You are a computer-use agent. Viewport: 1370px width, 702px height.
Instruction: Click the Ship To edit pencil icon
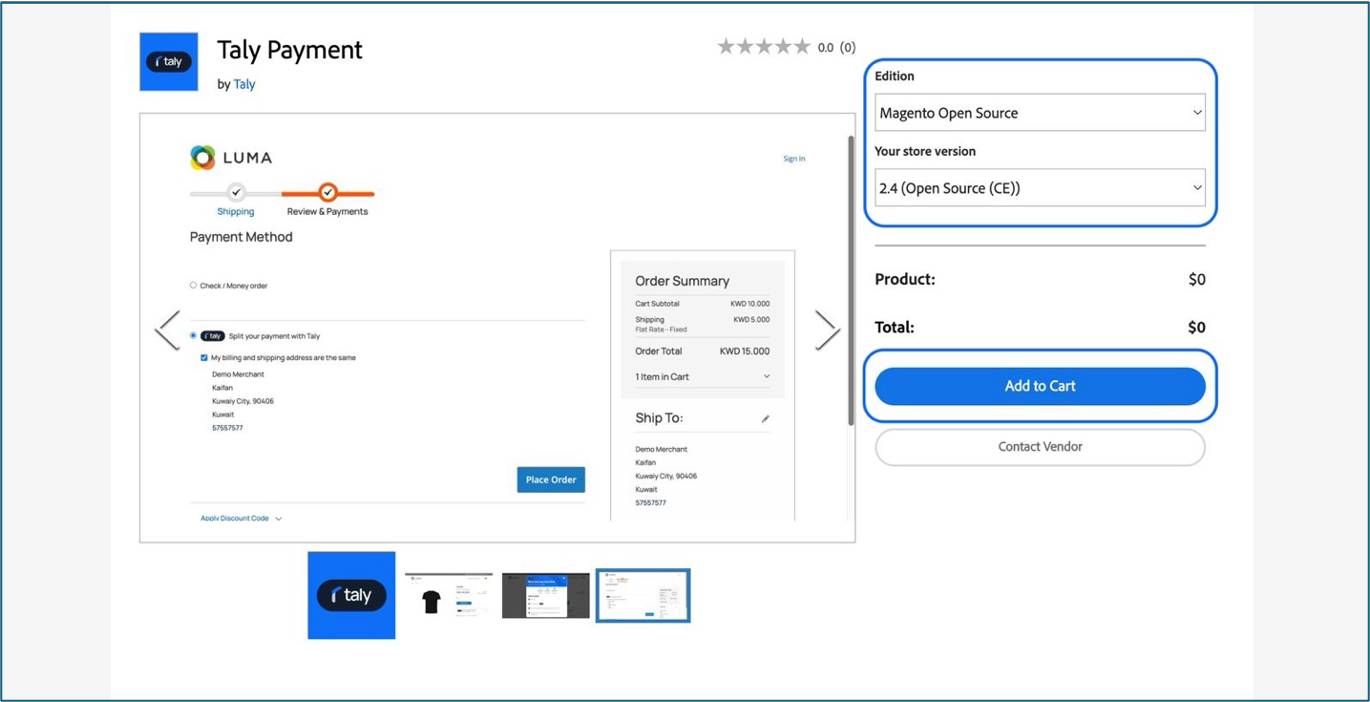765,419
